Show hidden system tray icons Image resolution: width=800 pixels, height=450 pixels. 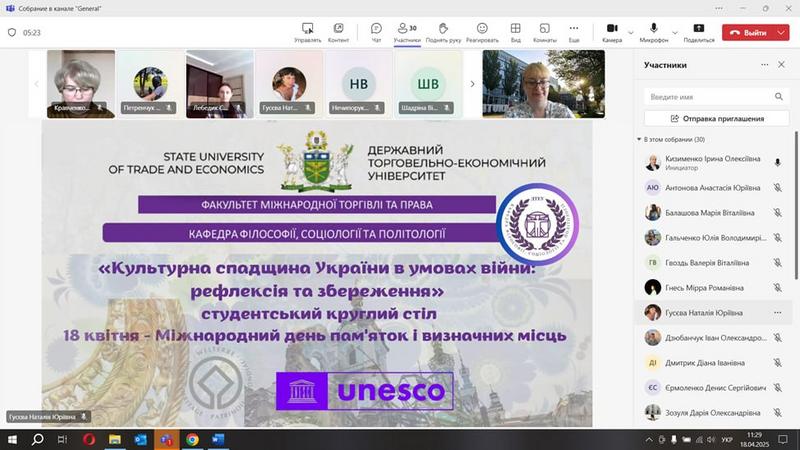(x=648, y=439)
